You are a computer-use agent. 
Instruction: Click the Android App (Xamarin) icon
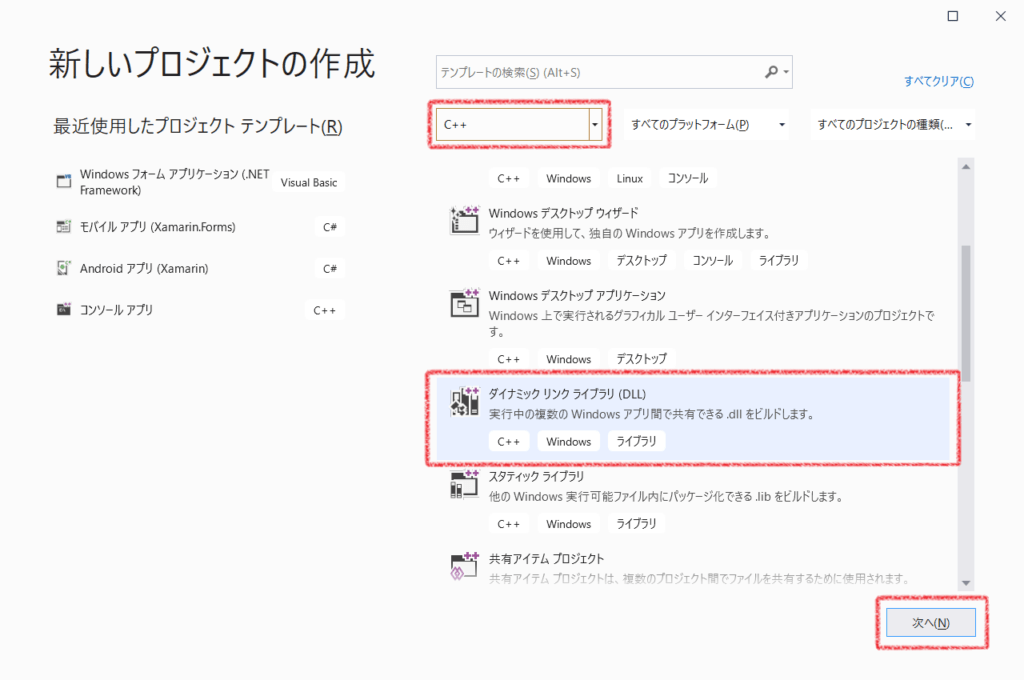point(63,268)
